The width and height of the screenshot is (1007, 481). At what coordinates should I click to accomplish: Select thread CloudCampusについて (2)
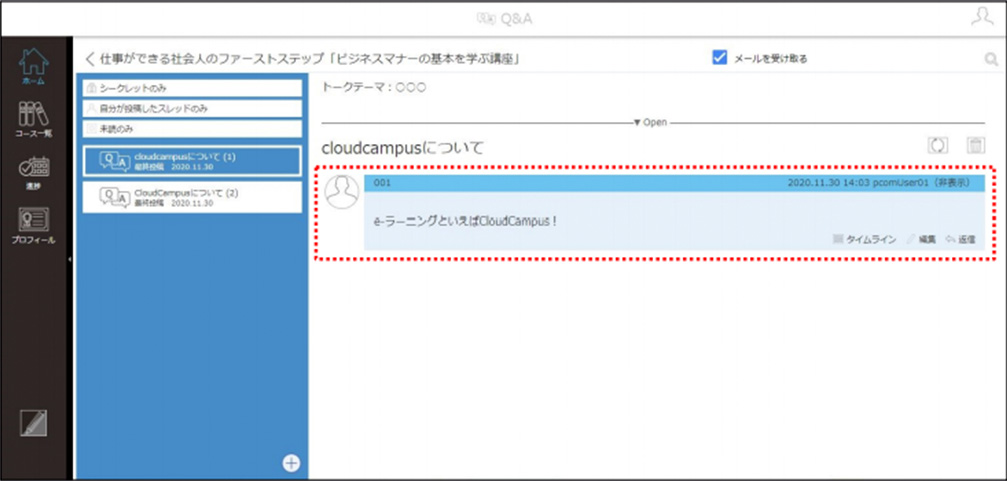tap(192, 197)
